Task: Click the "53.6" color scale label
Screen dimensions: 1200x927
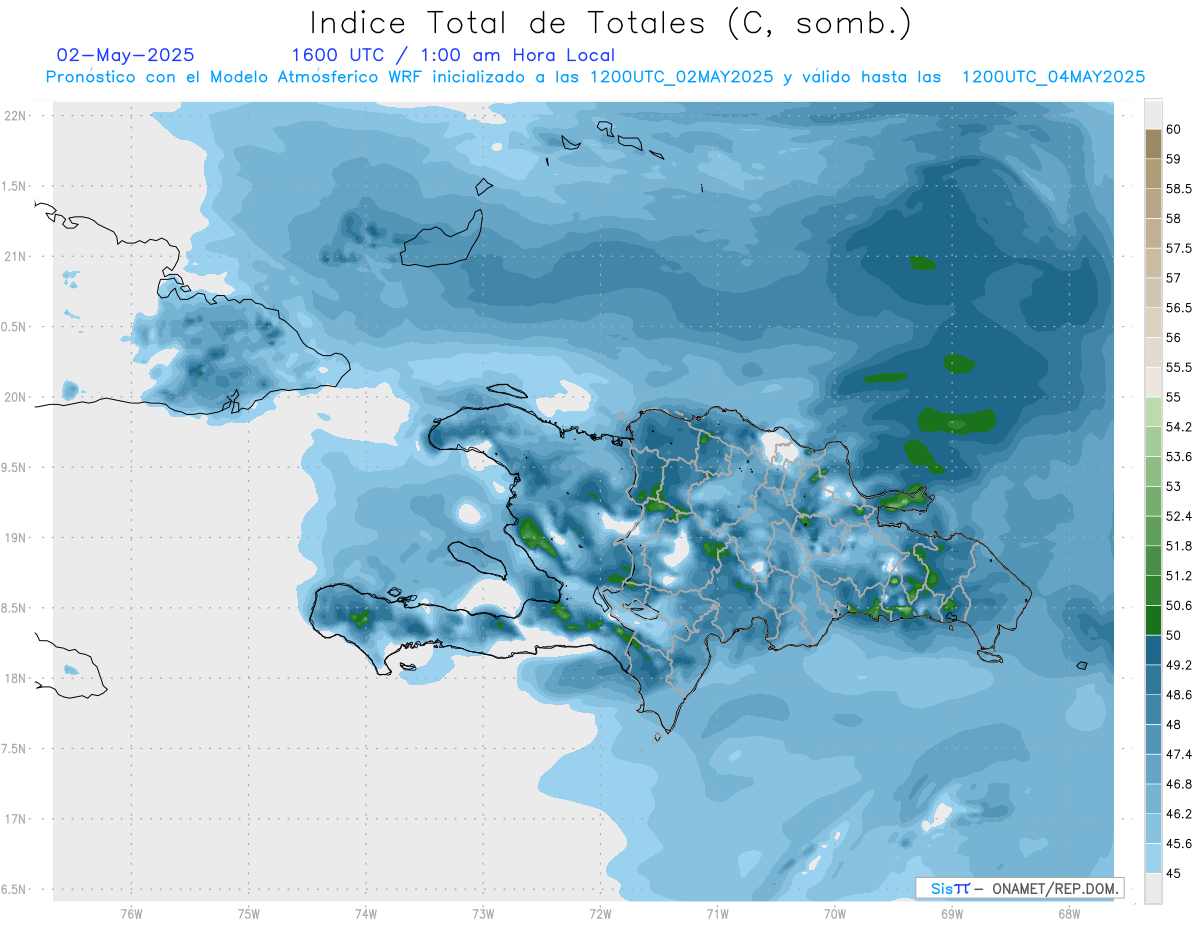Action: [x=1179, y=457]
